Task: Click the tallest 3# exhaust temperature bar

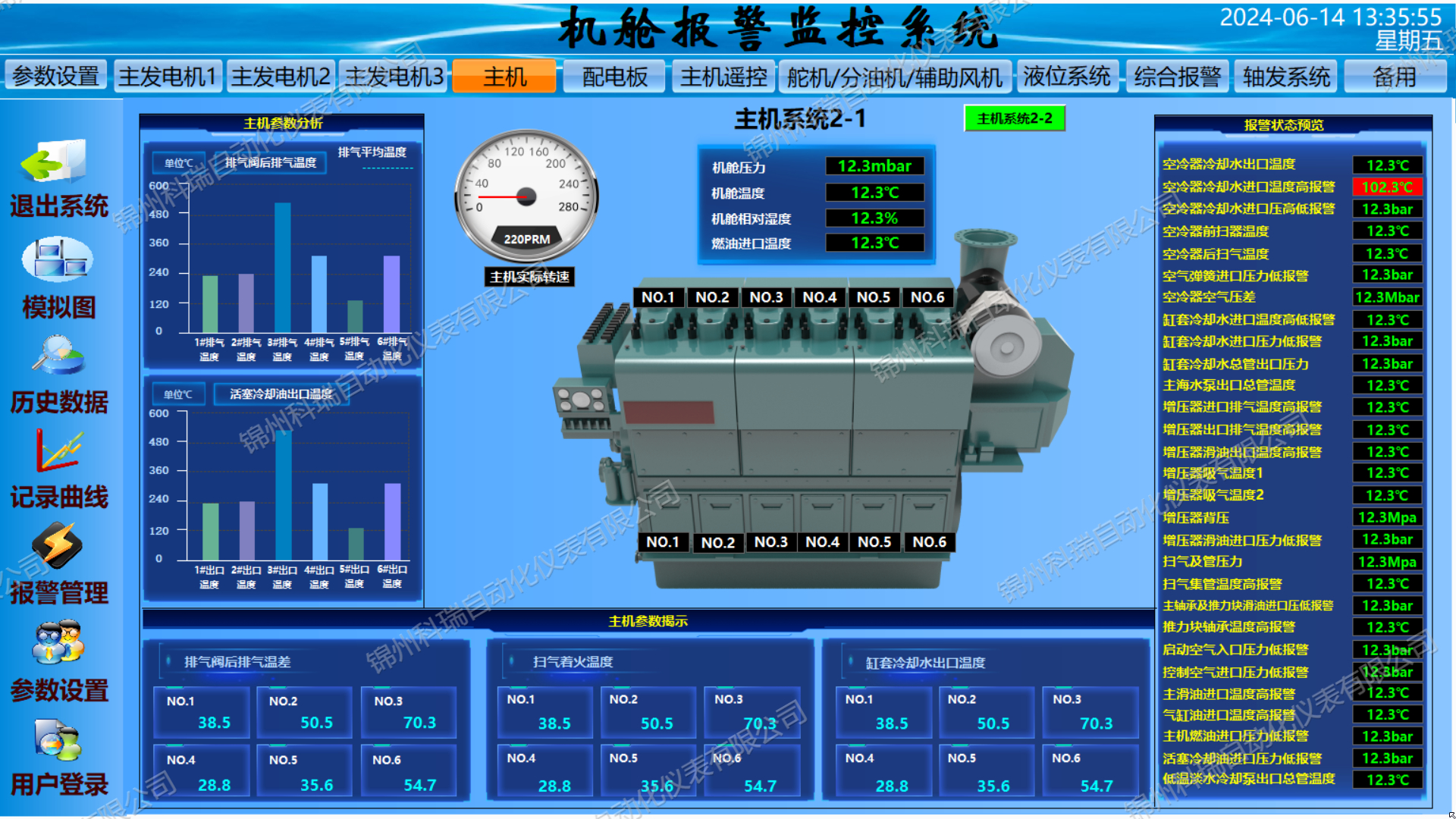Action: pos(282,267)
